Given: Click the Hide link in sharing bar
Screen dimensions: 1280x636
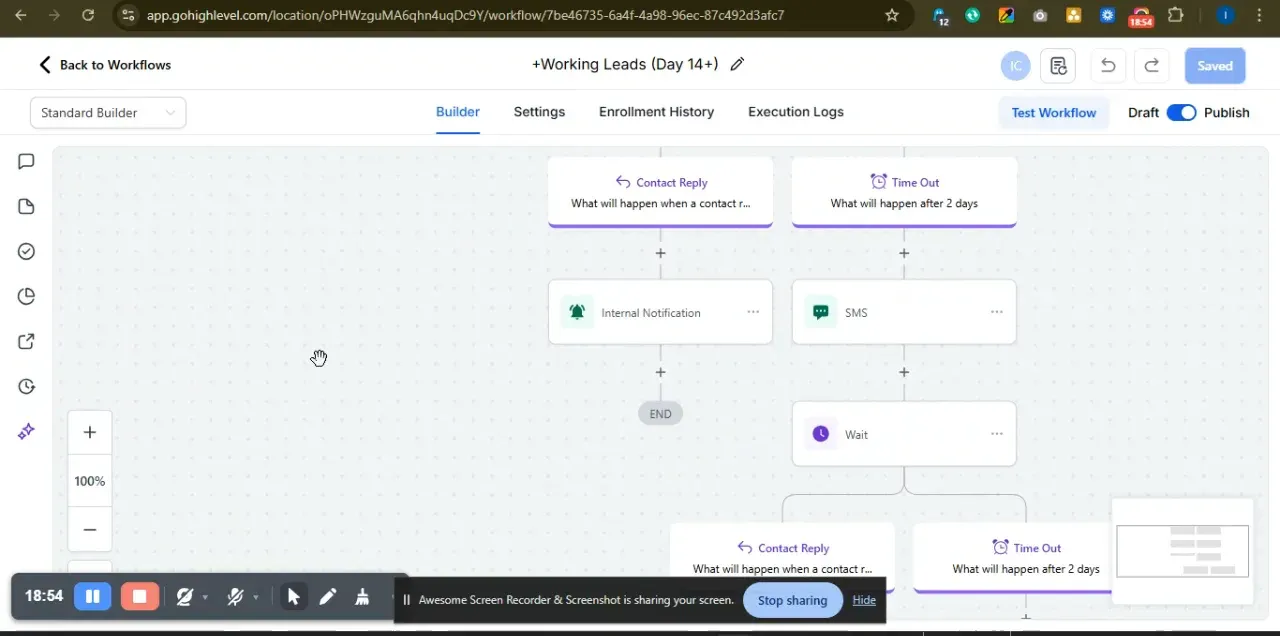Looking at the screenshot, I should click(864, 600).
